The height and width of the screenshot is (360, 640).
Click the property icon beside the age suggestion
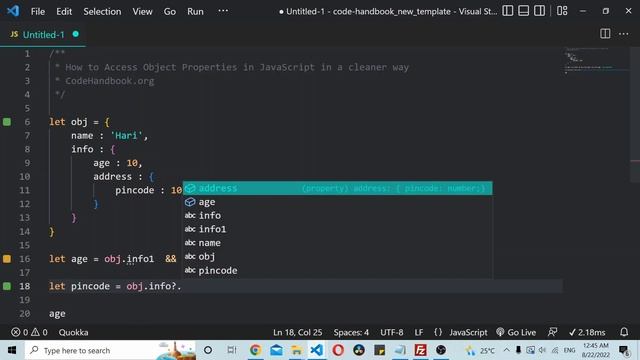pos(190,202)
